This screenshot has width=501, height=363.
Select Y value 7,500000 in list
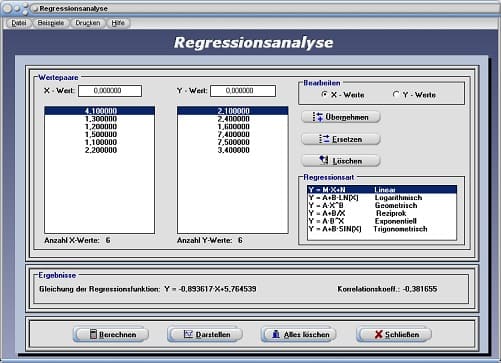pyautogui.click(x=233, y=142)
